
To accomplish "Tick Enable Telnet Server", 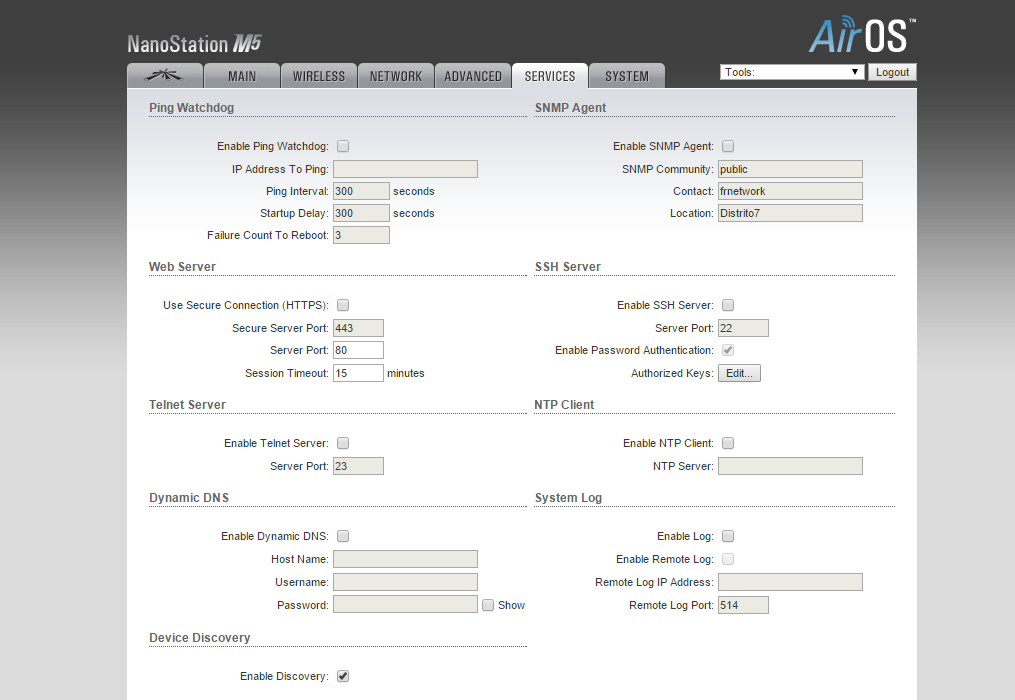I will pos(343,443).
